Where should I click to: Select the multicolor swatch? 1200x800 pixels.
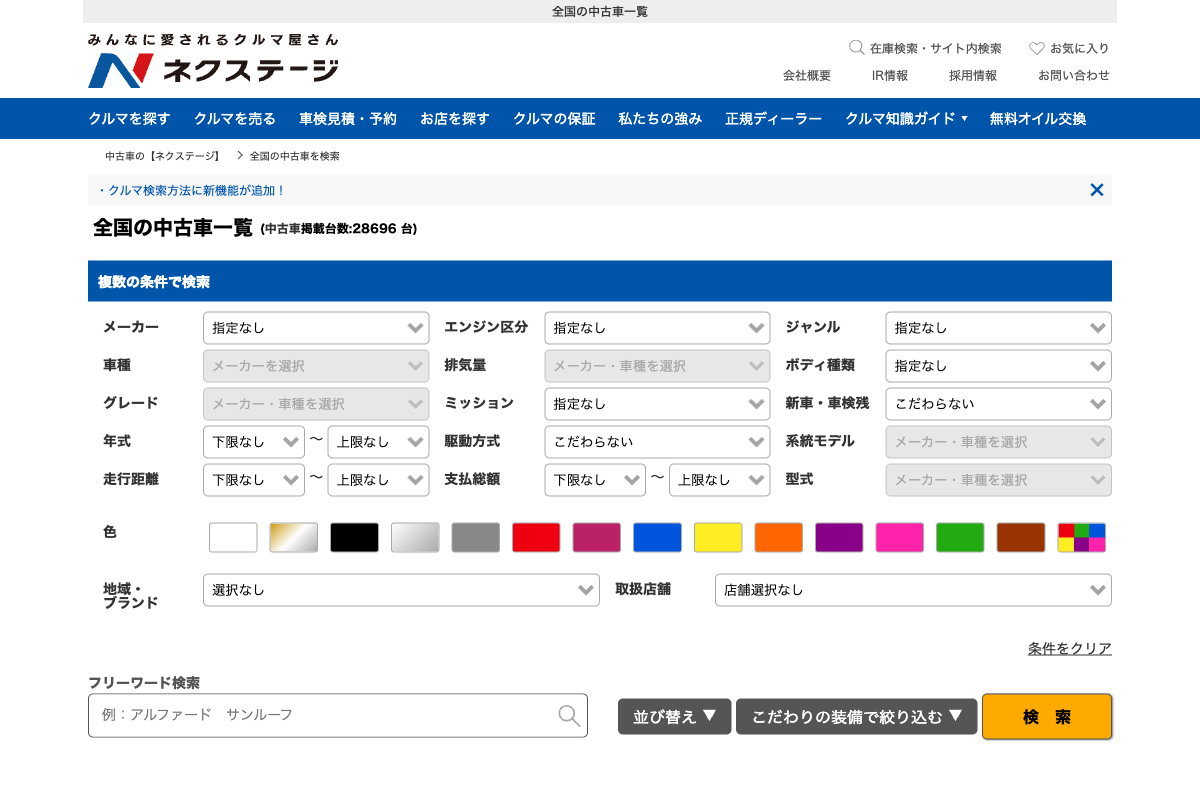point(1081,538)
